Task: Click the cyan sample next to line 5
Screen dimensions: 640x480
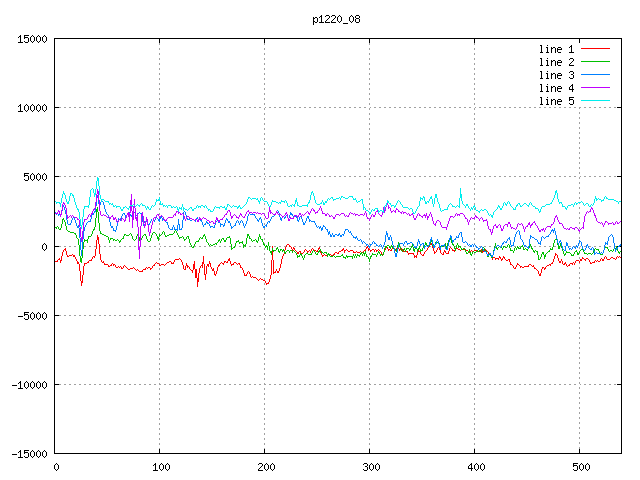Action: 596,101
